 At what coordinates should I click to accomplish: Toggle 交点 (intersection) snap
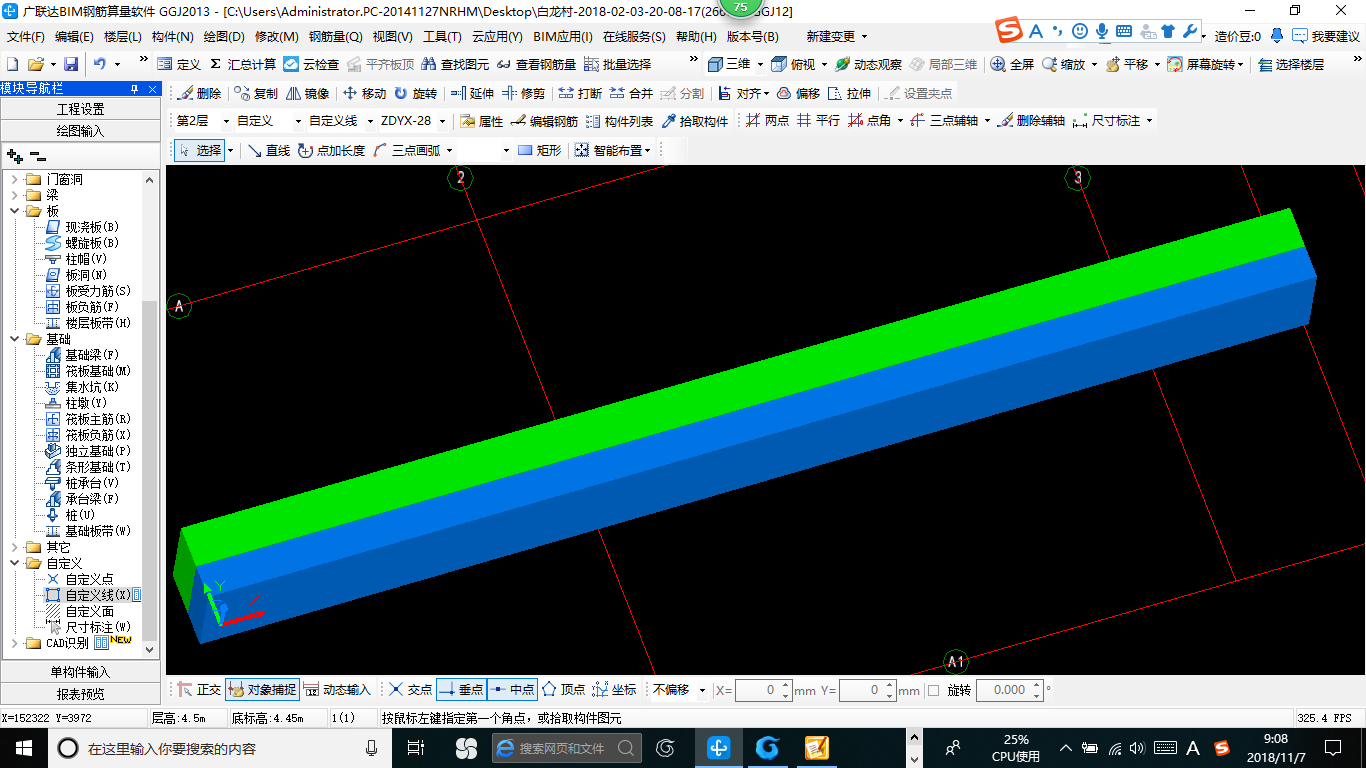pyautogui.click(x=410, y=690)
